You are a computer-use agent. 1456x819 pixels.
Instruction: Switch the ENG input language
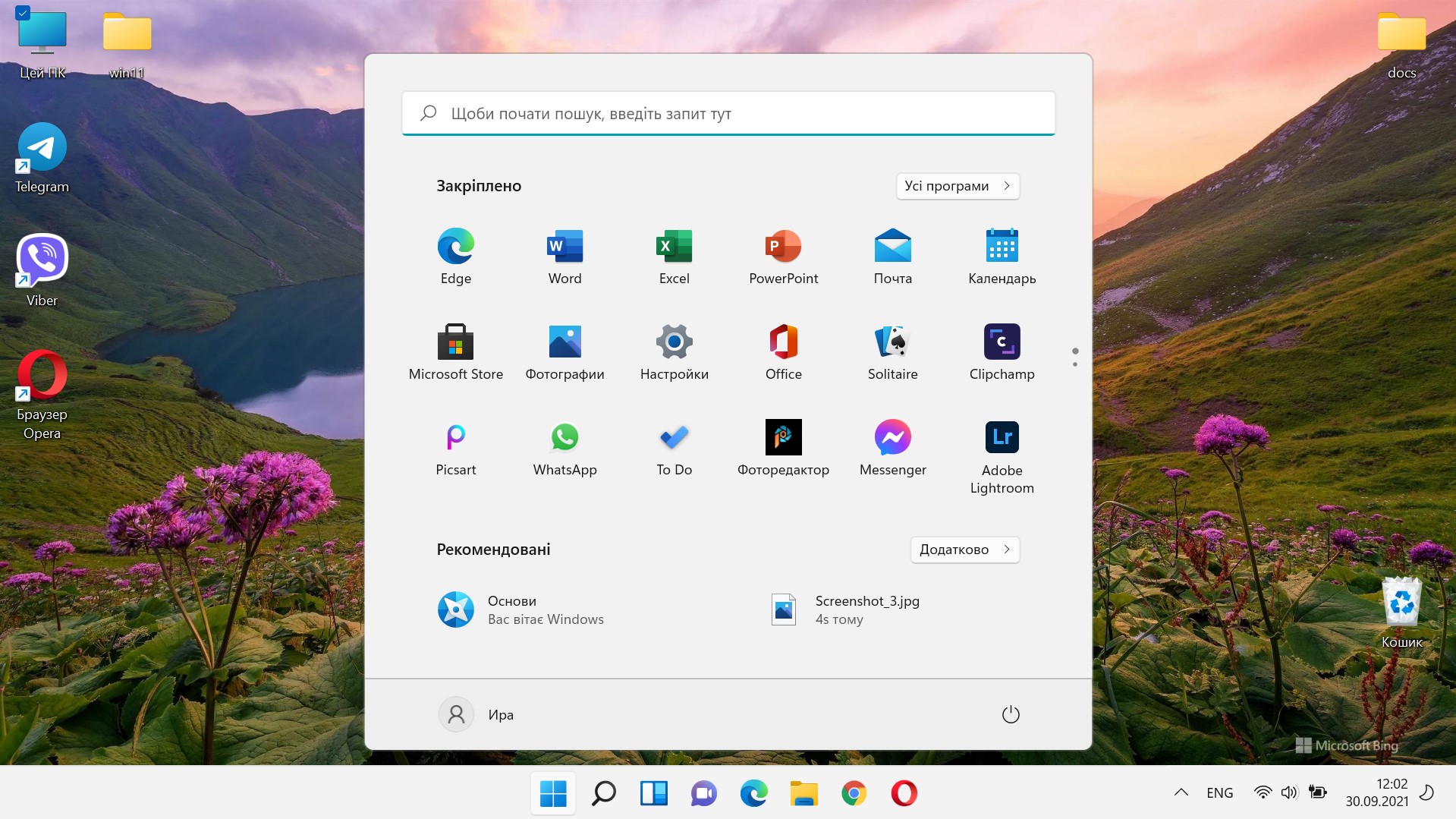point(1219,792)
